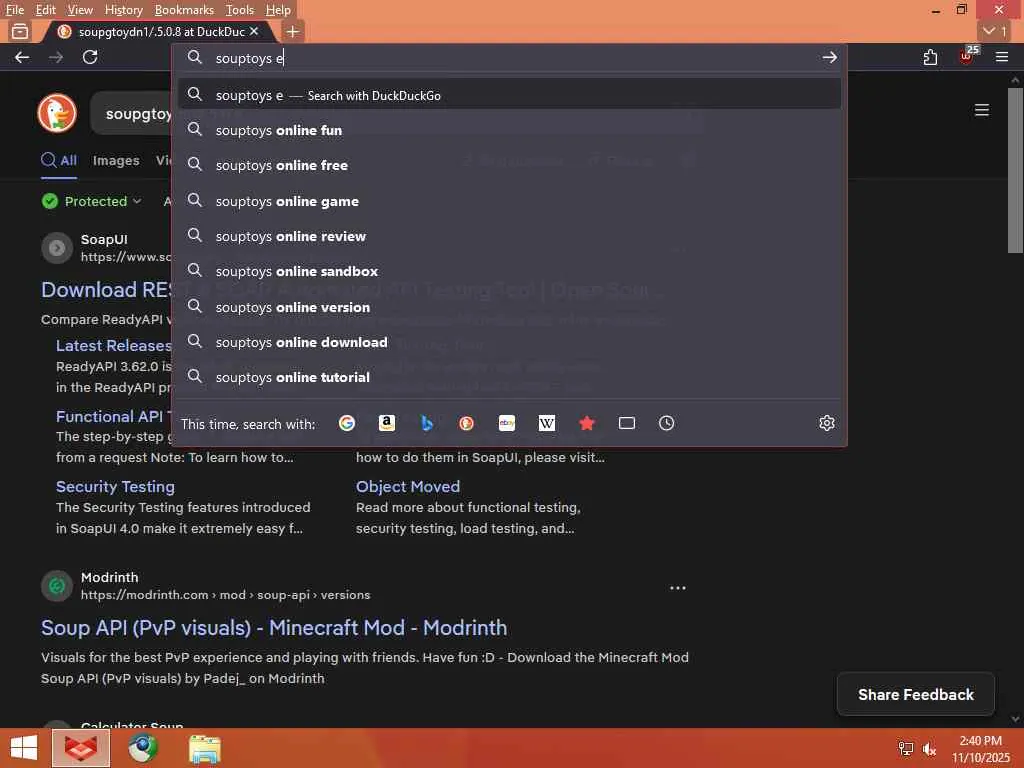Search history with the clock icon
The width and height of the screenshot is (1024, 768).
click(666, 423)
